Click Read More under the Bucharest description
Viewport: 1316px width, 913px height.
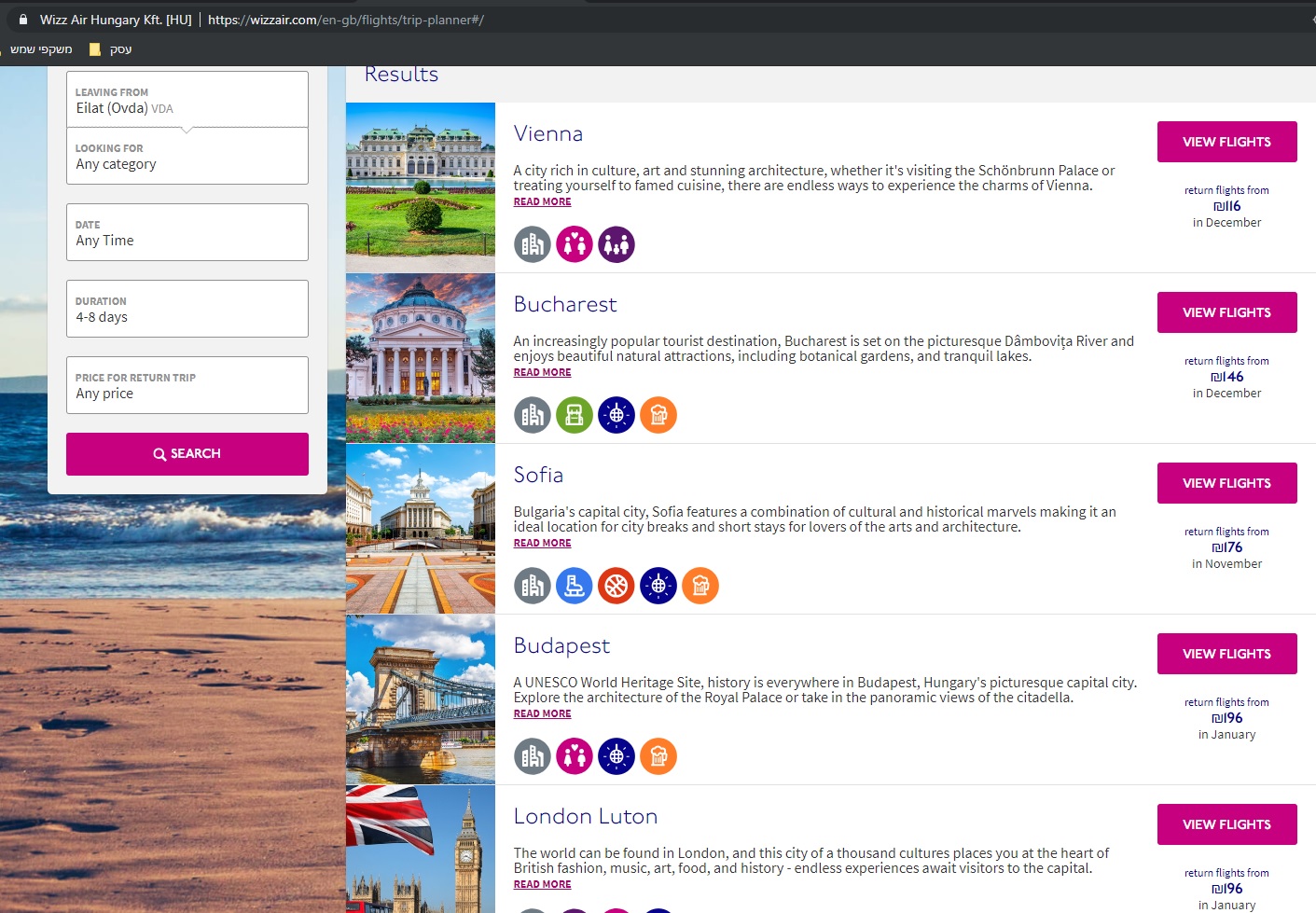tap(542, 372)
